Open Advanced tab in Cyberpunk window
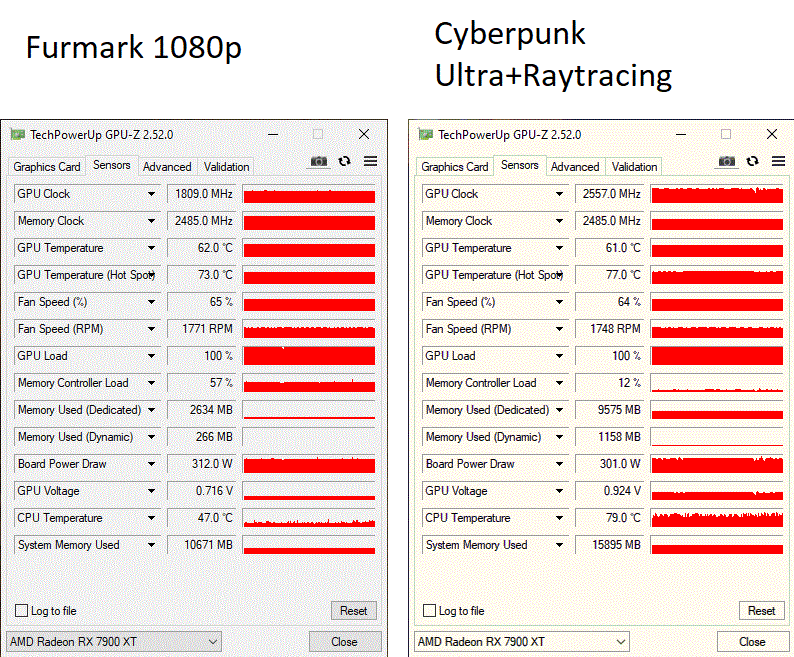 click(575, 167)
